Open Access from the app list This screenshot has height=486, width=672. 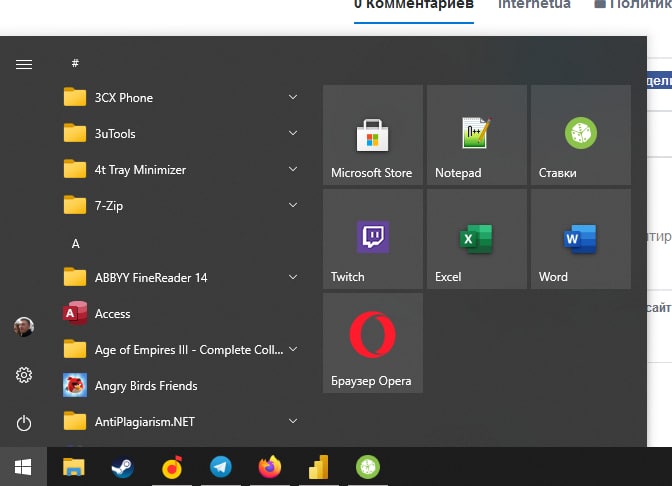180,314
